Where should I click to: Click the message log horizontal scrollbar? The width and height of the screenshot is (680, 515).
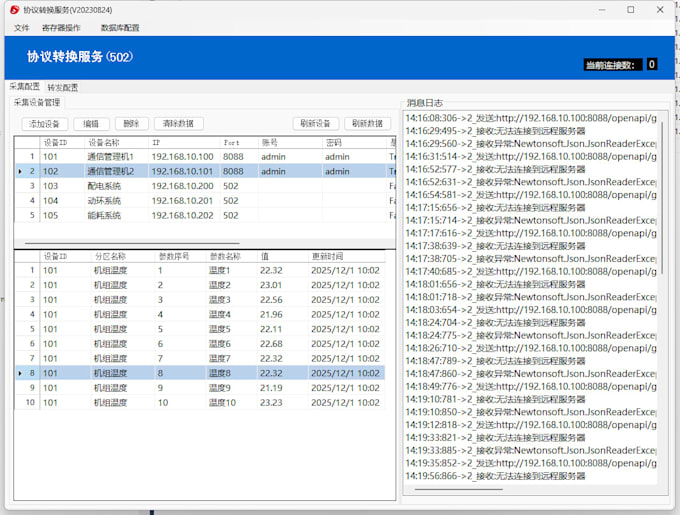pos(459,489)
